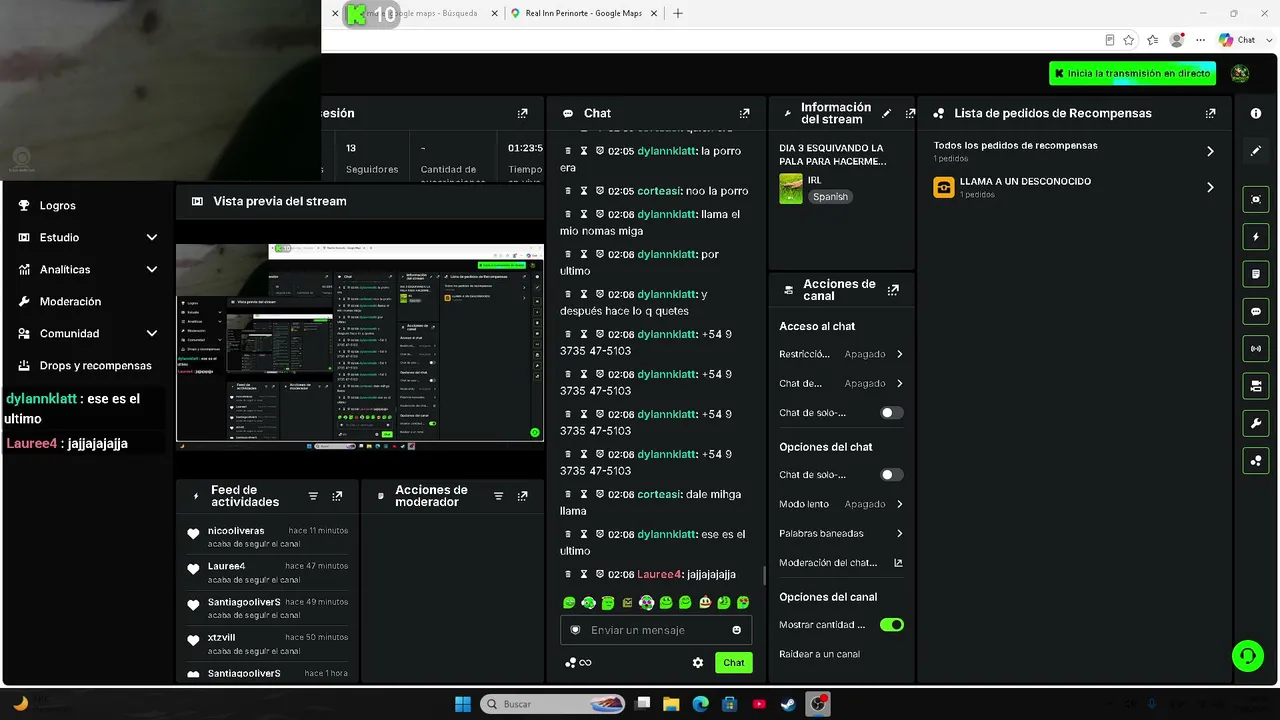
Task: Disable the Mostrar cantidad switch
Action: [x=891, y=625]
